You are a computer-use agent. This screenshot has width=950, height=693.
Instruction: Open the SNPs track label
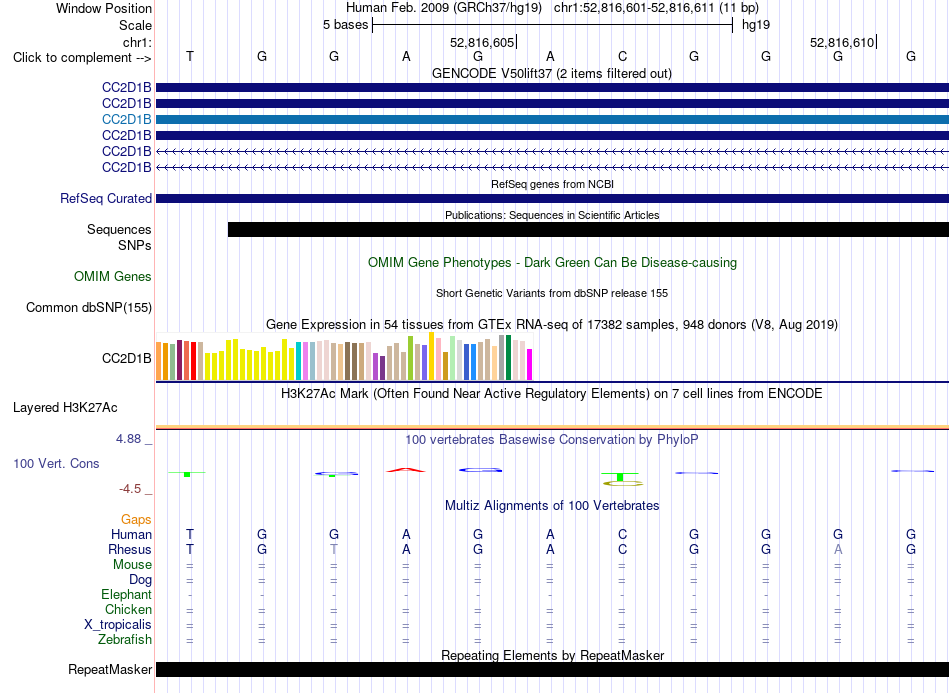(135, 245)
